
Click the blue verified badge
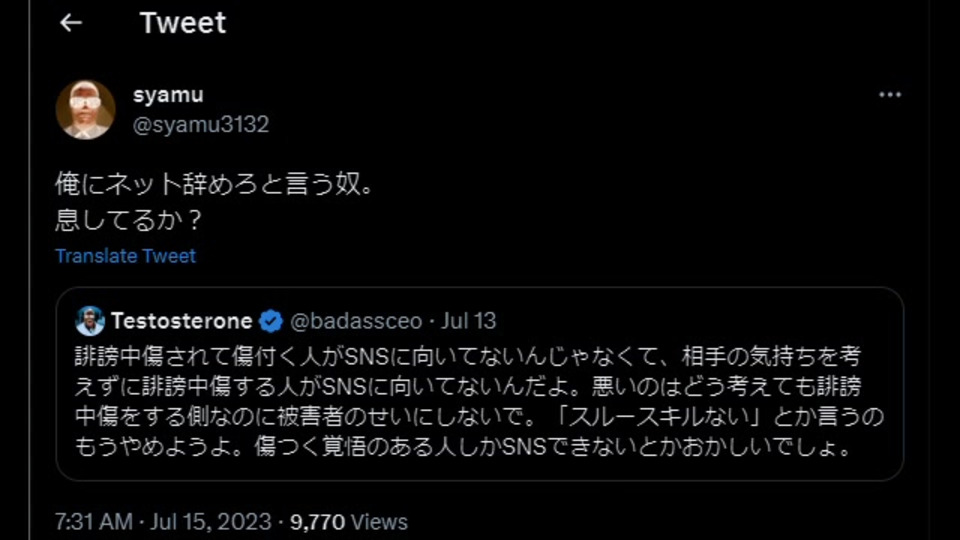point(270,321)
